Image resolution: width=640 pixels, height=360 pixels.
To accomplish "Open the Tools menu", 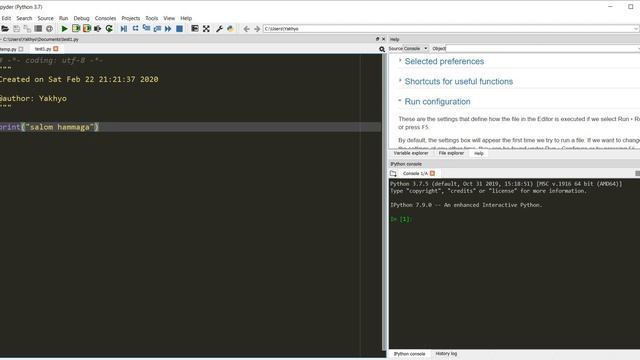I will (x=151, y=18).
